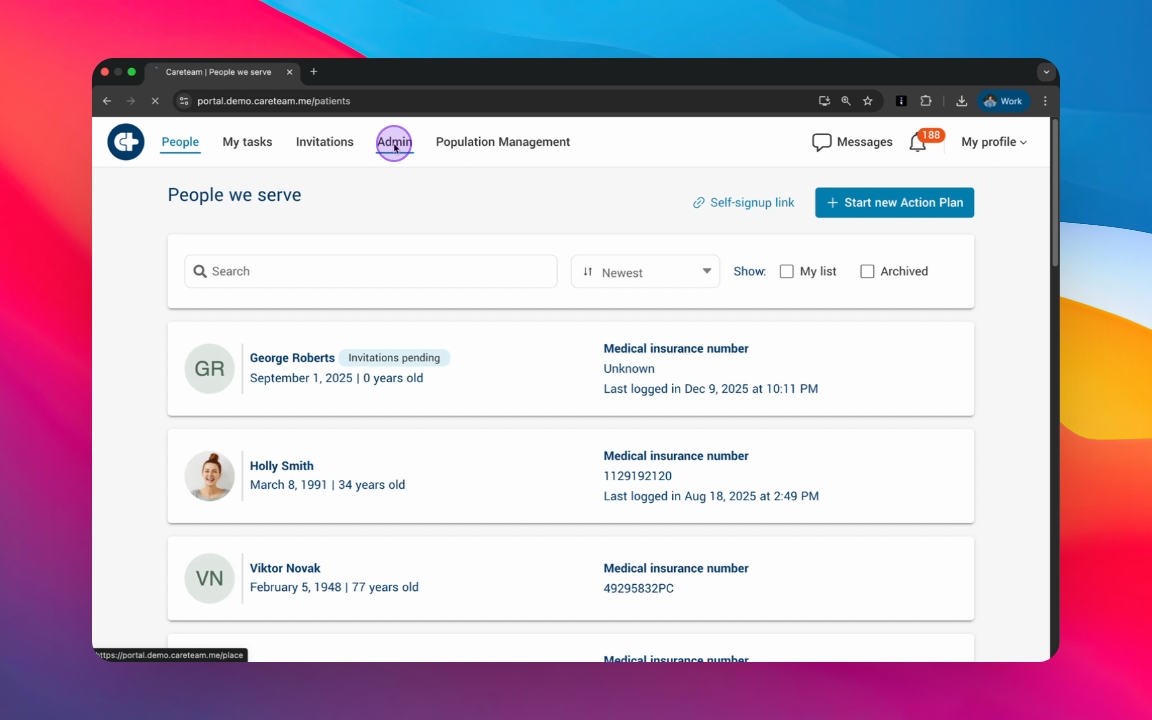1152x720 pixels.
Task: Click 'March 8, 1991 | 34 years old'
Action: point(327,485)
